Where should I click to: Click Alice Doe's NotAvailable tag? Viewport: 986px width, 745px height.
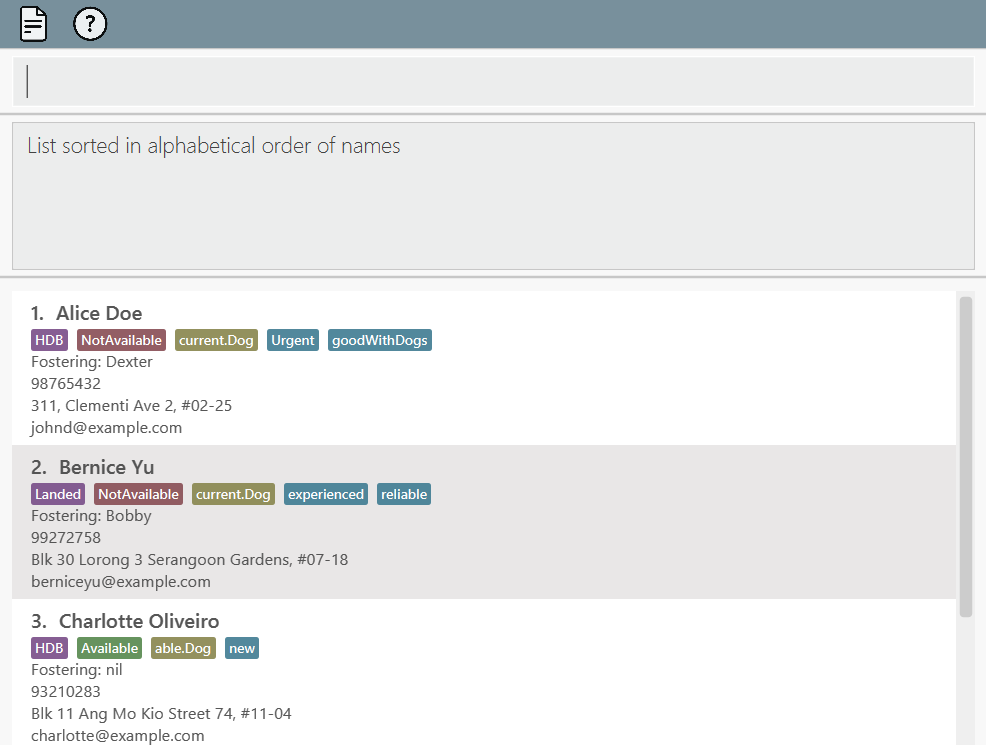point(121,340)
